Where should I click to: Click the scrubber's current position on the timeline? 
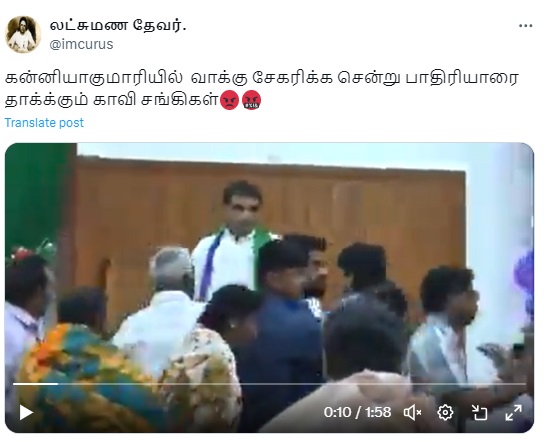58,384
